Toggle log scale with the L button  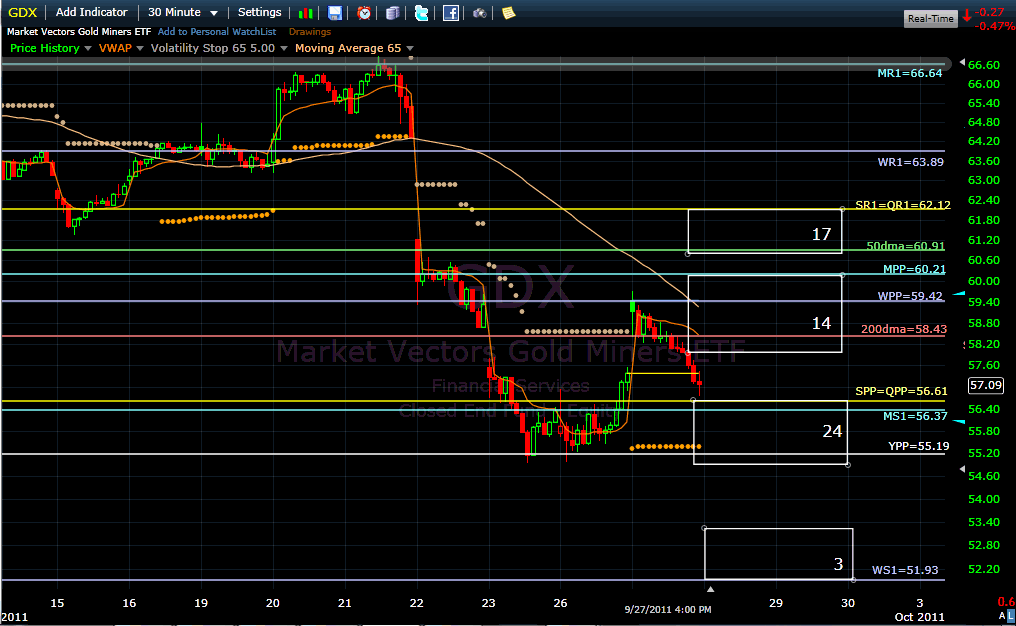coord(1011,615)
